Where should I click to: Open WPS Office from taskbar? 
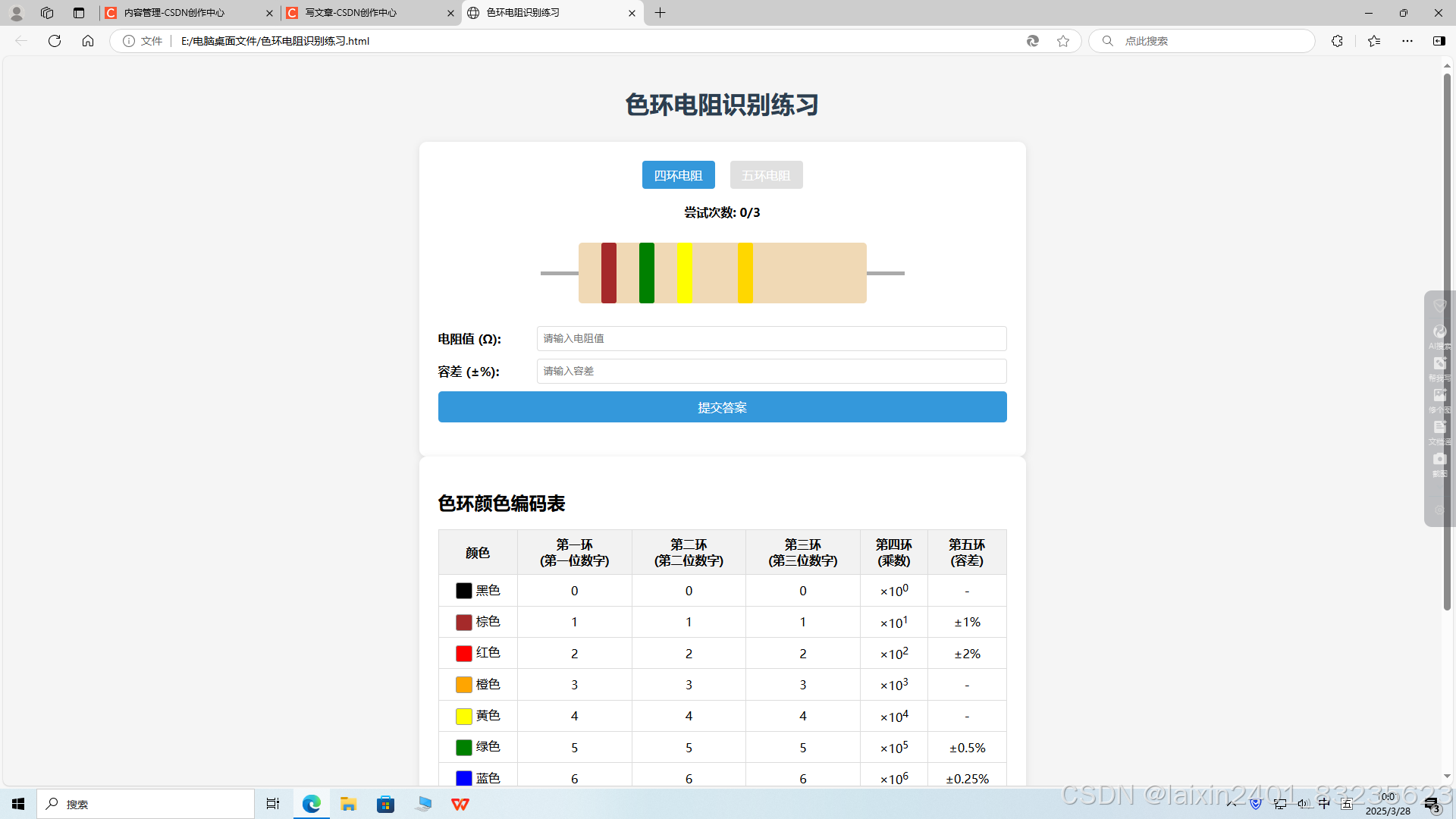pos(460,804)
